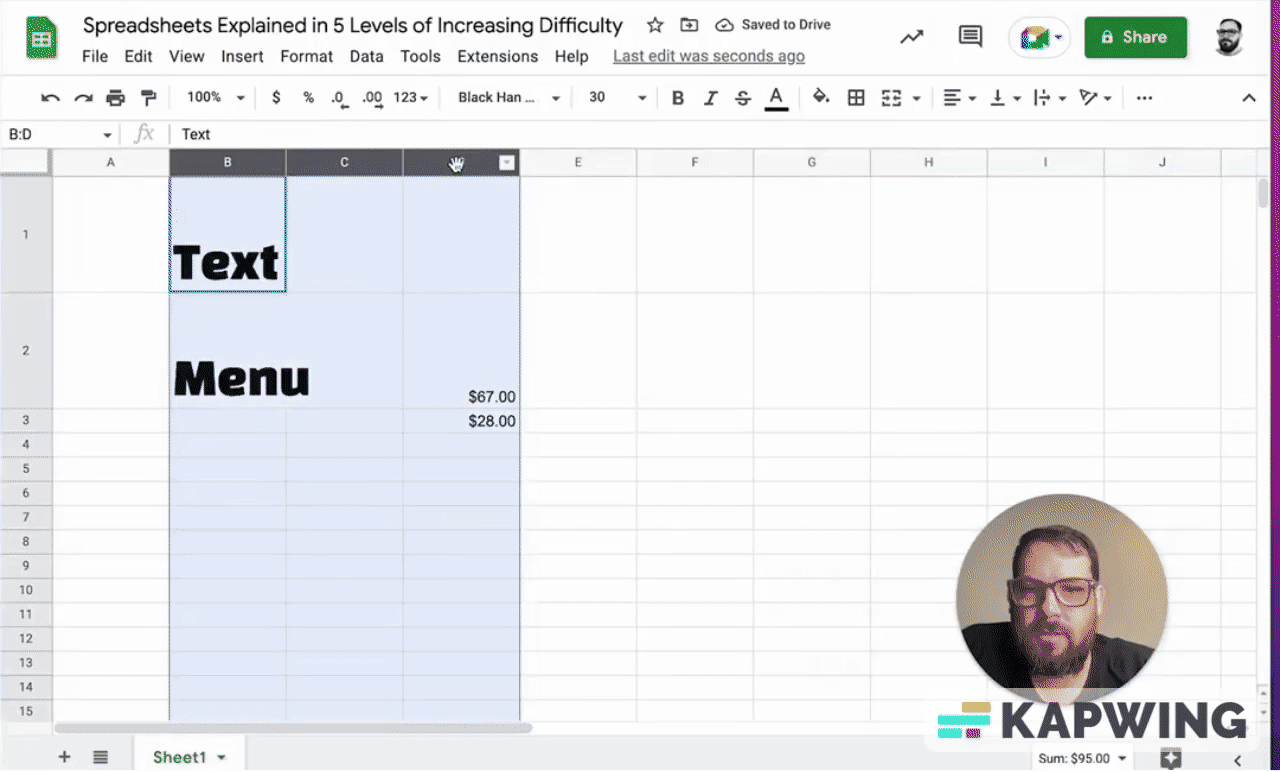Switch to the Sheet1 tab
This screenshot has width=1280, height=772.
tap(188, 757)
